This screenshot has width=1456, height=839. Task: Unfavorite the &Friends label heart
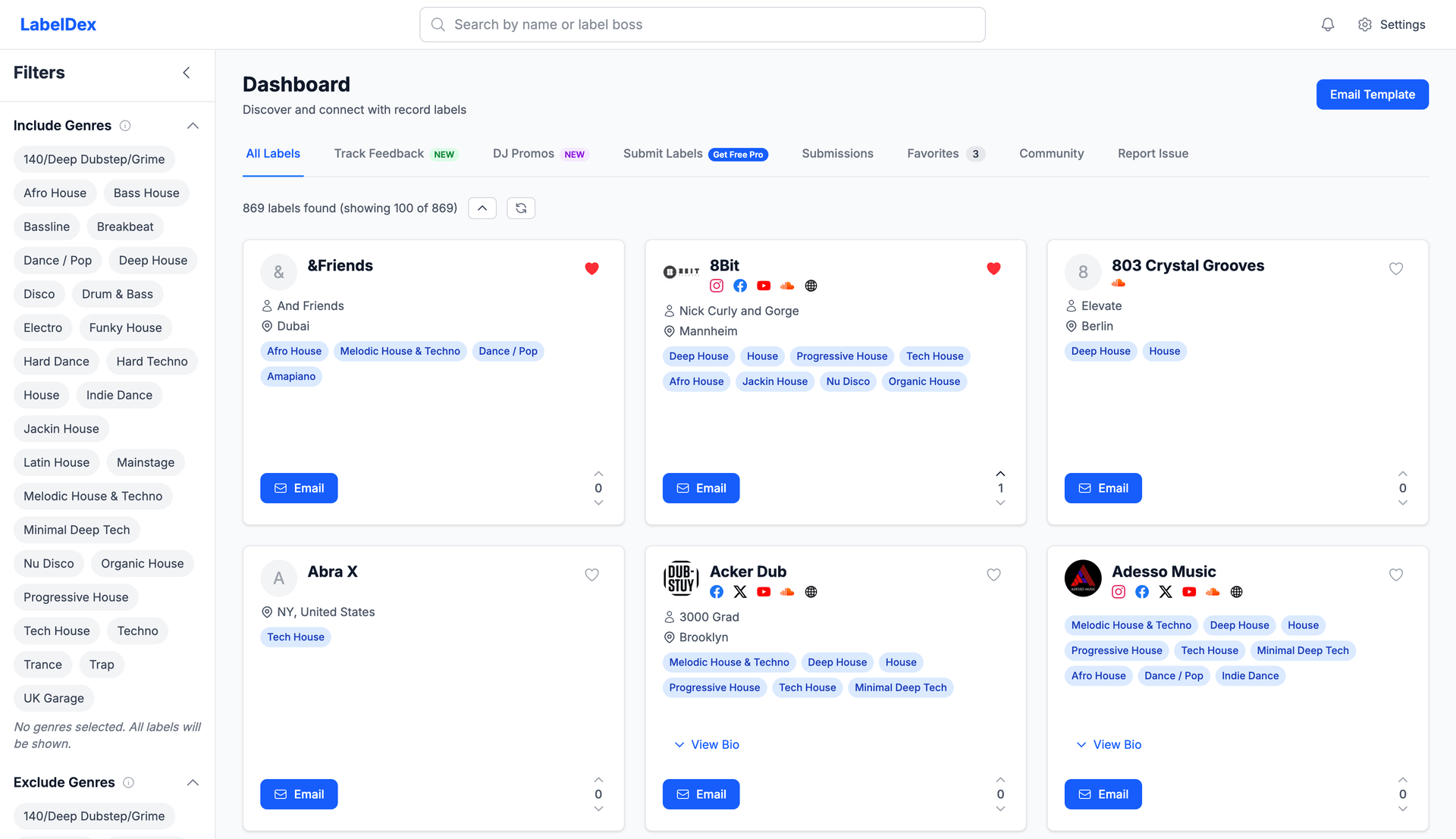coord(591,268)
